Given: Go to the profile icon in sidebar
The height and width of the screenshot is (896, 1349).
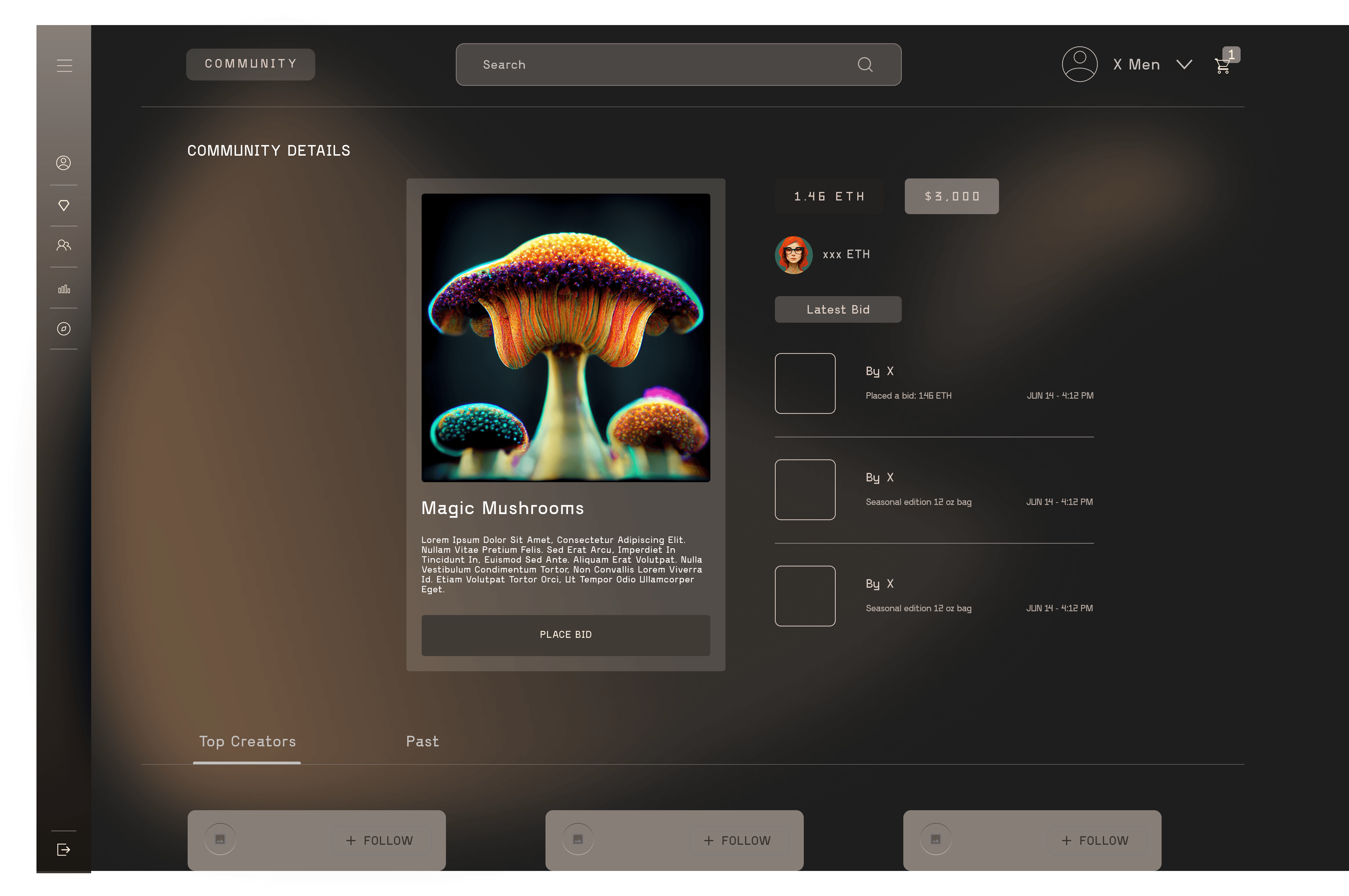Looking at the screenshot, I should 64,163.
